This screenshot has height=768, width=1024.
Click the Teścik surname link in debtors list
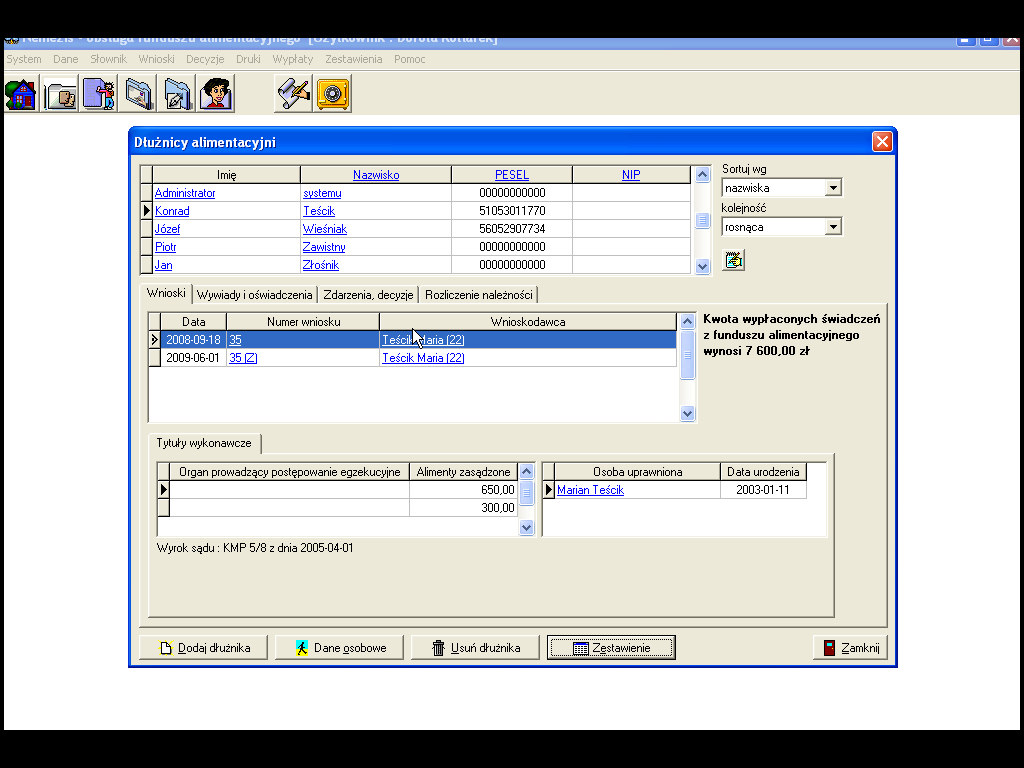[x=319, y=212]
